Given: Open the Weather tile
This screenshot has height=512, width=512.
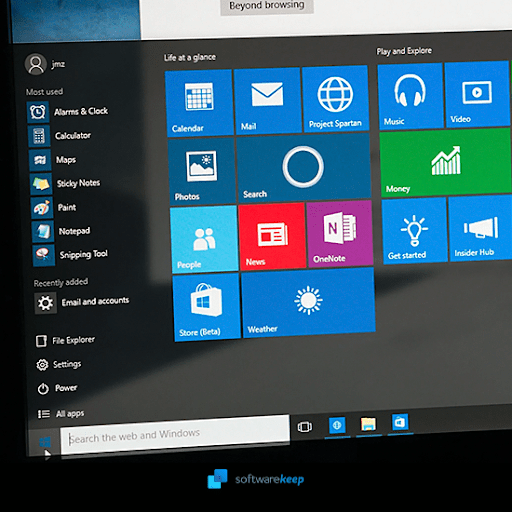Looking at the screenshot, I should 308,303.
